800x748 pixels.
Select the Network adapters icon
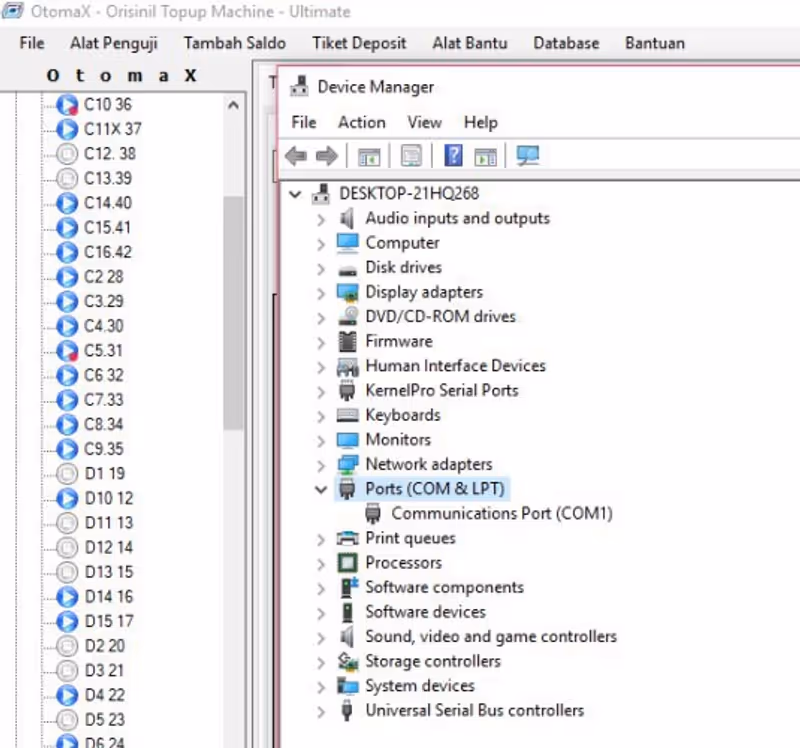pos(350,464)
